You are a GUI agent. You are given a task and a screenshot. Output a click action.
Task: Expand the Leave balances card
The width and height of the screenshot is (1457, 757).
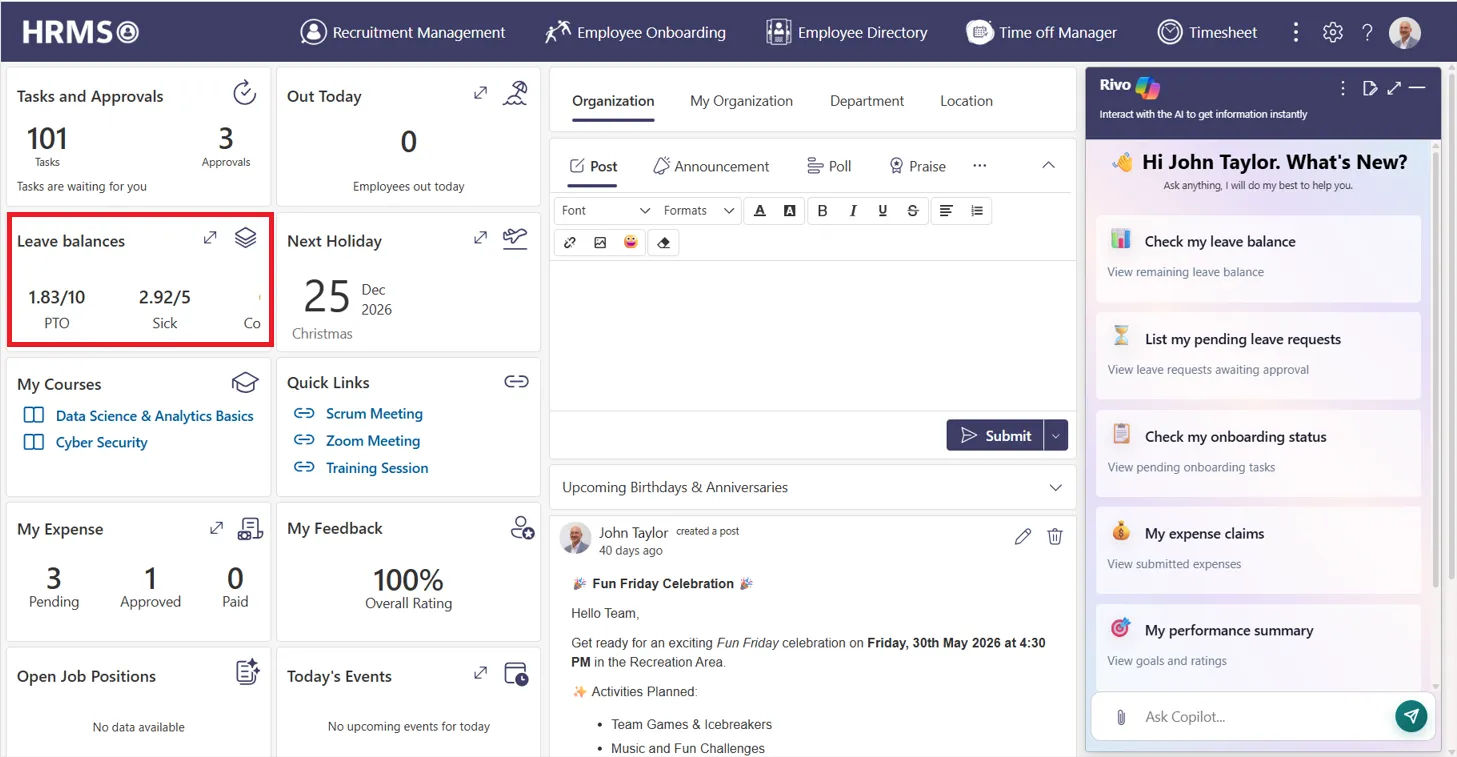click(210, 238)
